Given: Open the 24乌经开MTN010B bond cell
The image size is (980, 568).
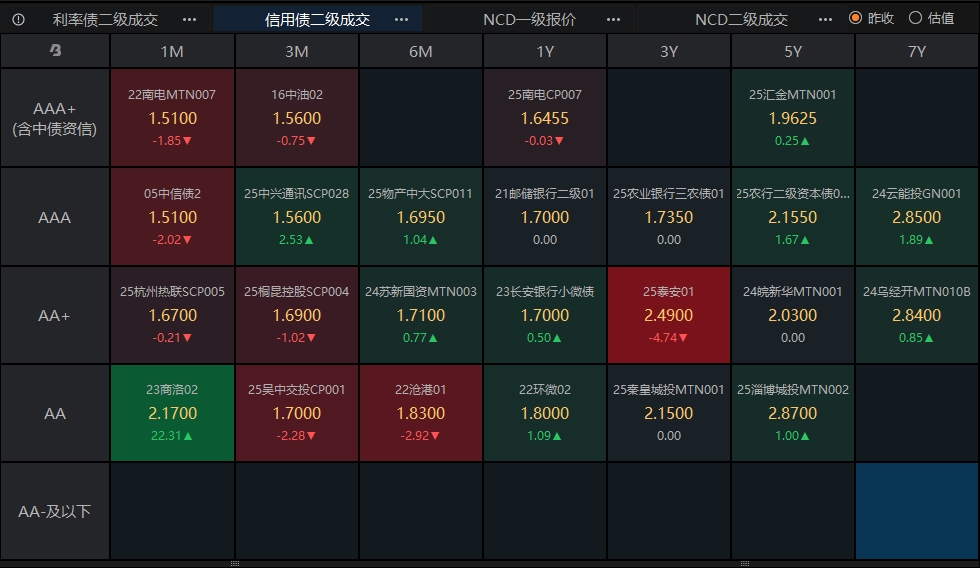Looking at the screenshot, I should [917, 315].
